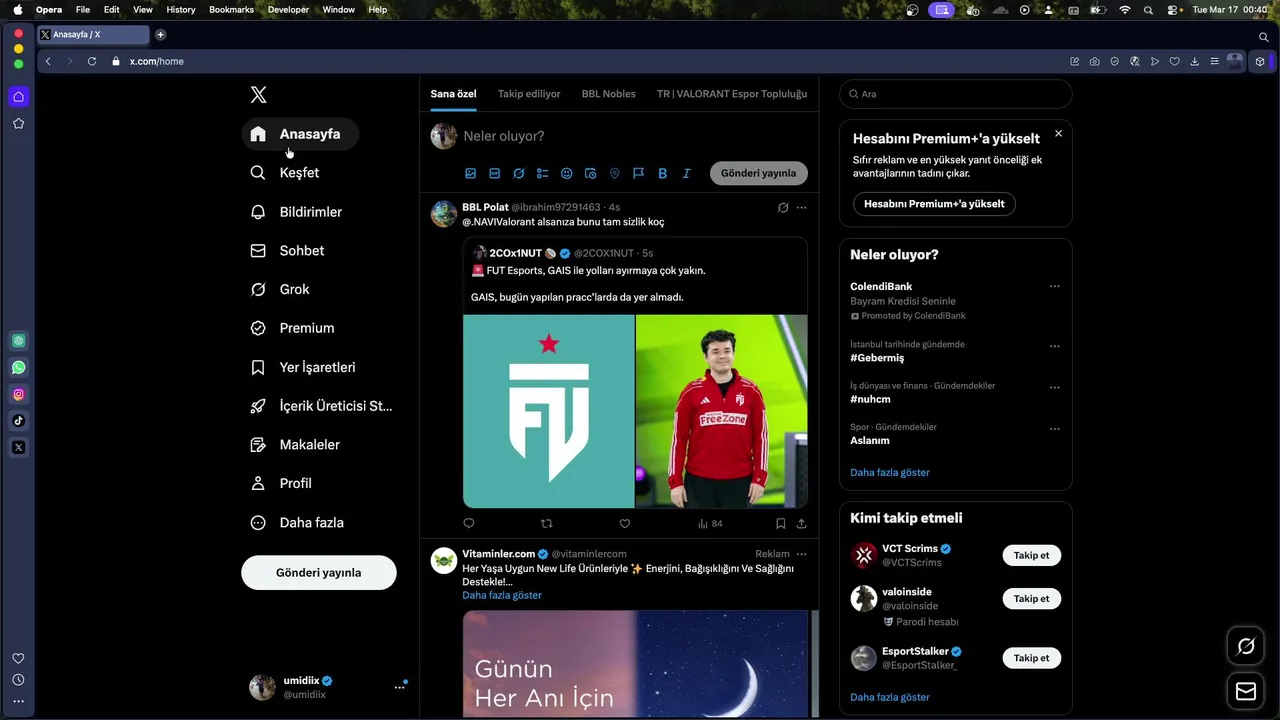Screen dimensions: 1280x720
Task: Go to Yer İşaretleri bookmarks
Action: point(303,367)
